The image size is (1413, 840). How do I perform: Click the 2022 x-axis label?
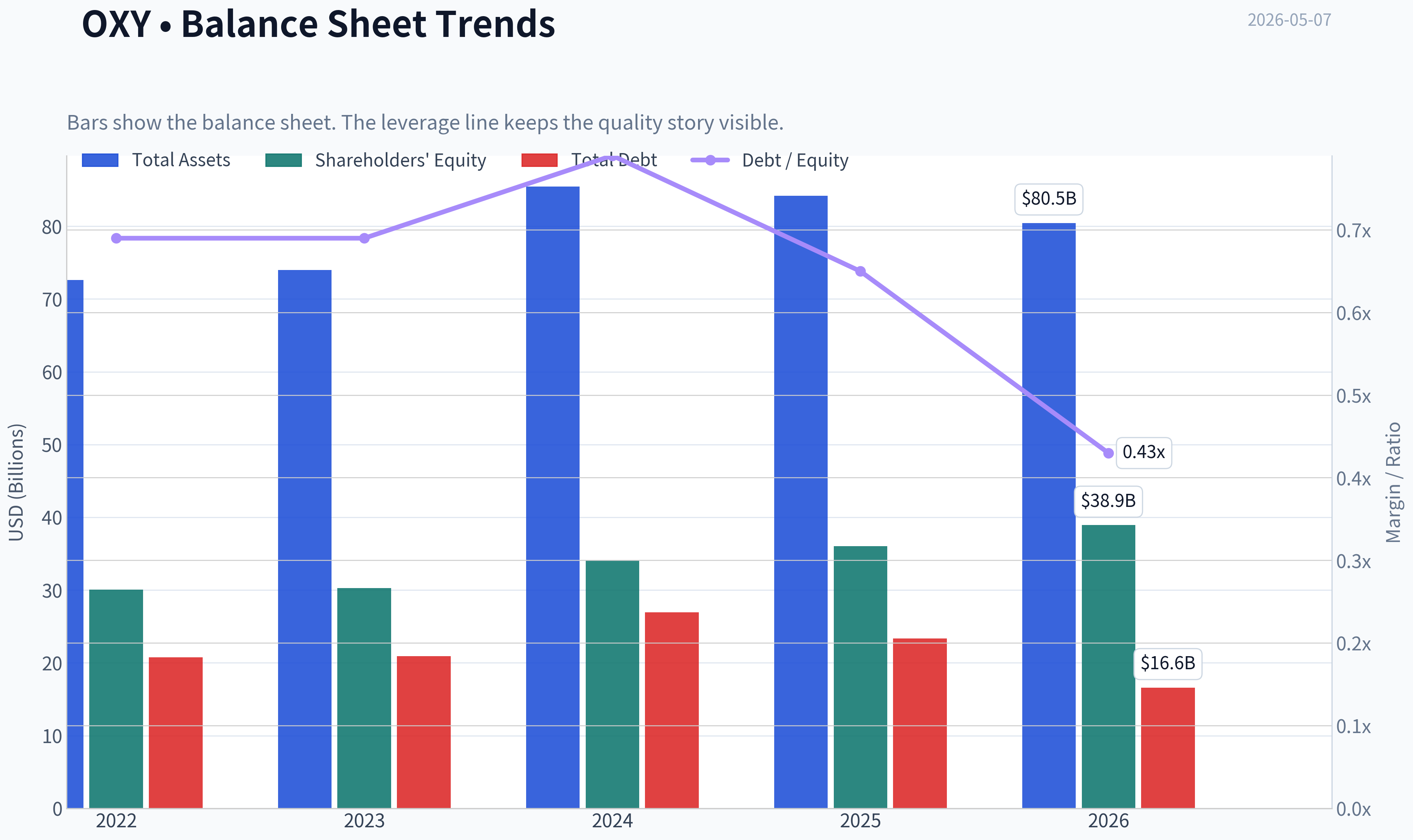(x=116, y=821)
